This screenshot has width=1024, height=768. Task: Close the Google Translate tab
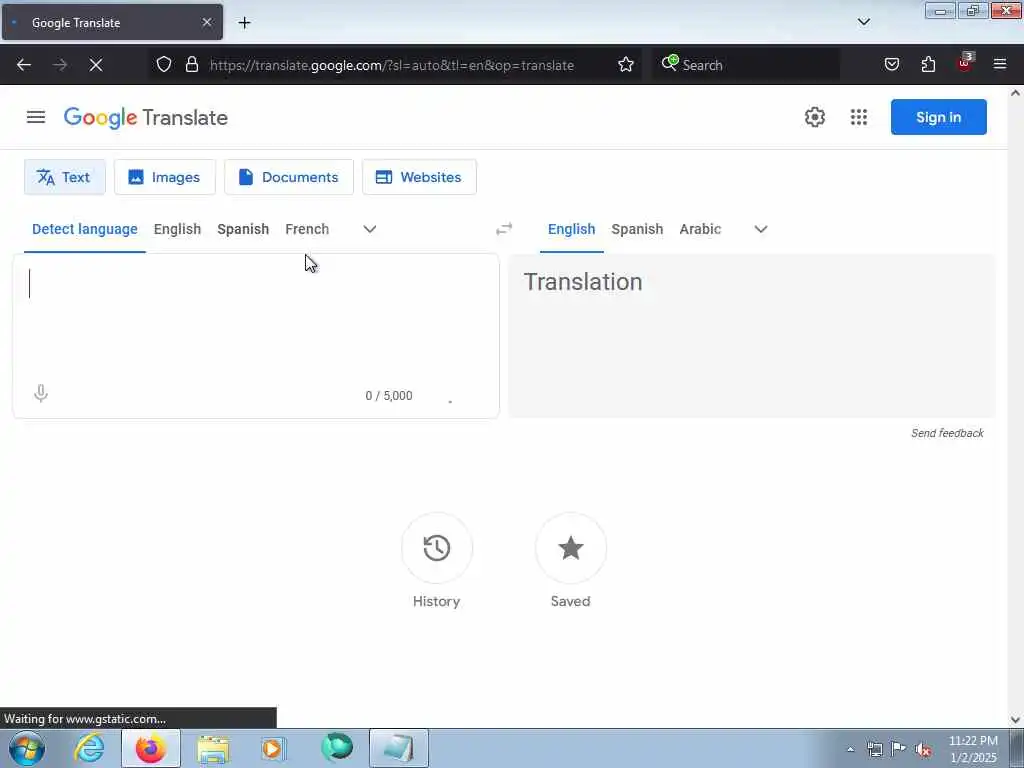click(x=206, y=22)
